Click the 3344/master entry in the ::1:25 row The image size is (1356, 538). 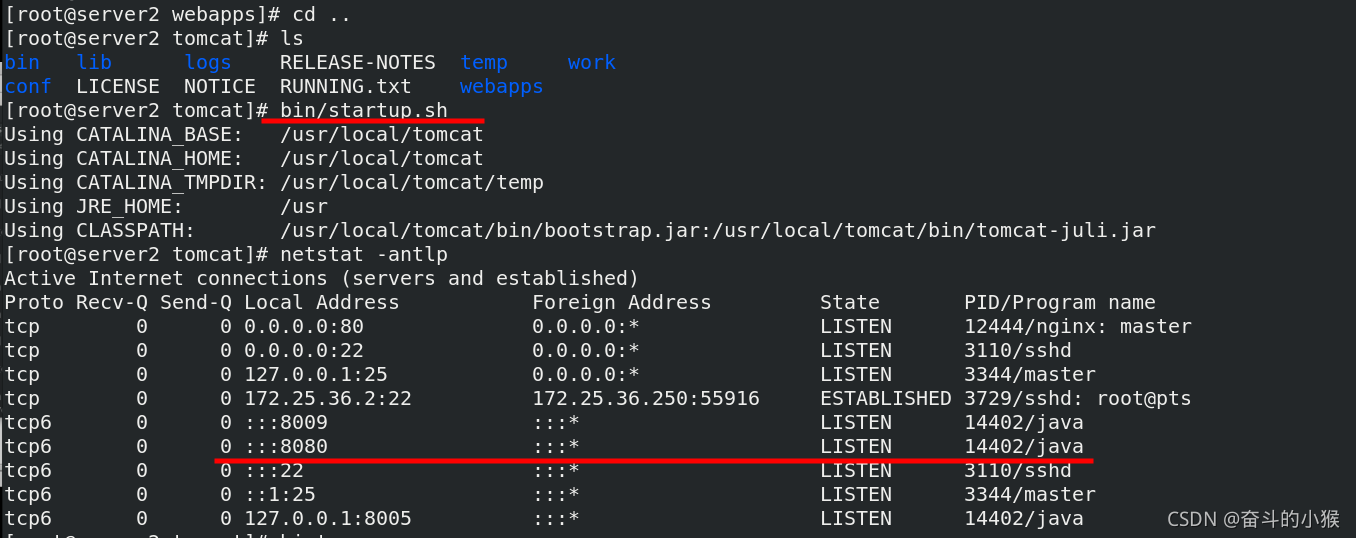(1030, 494)
